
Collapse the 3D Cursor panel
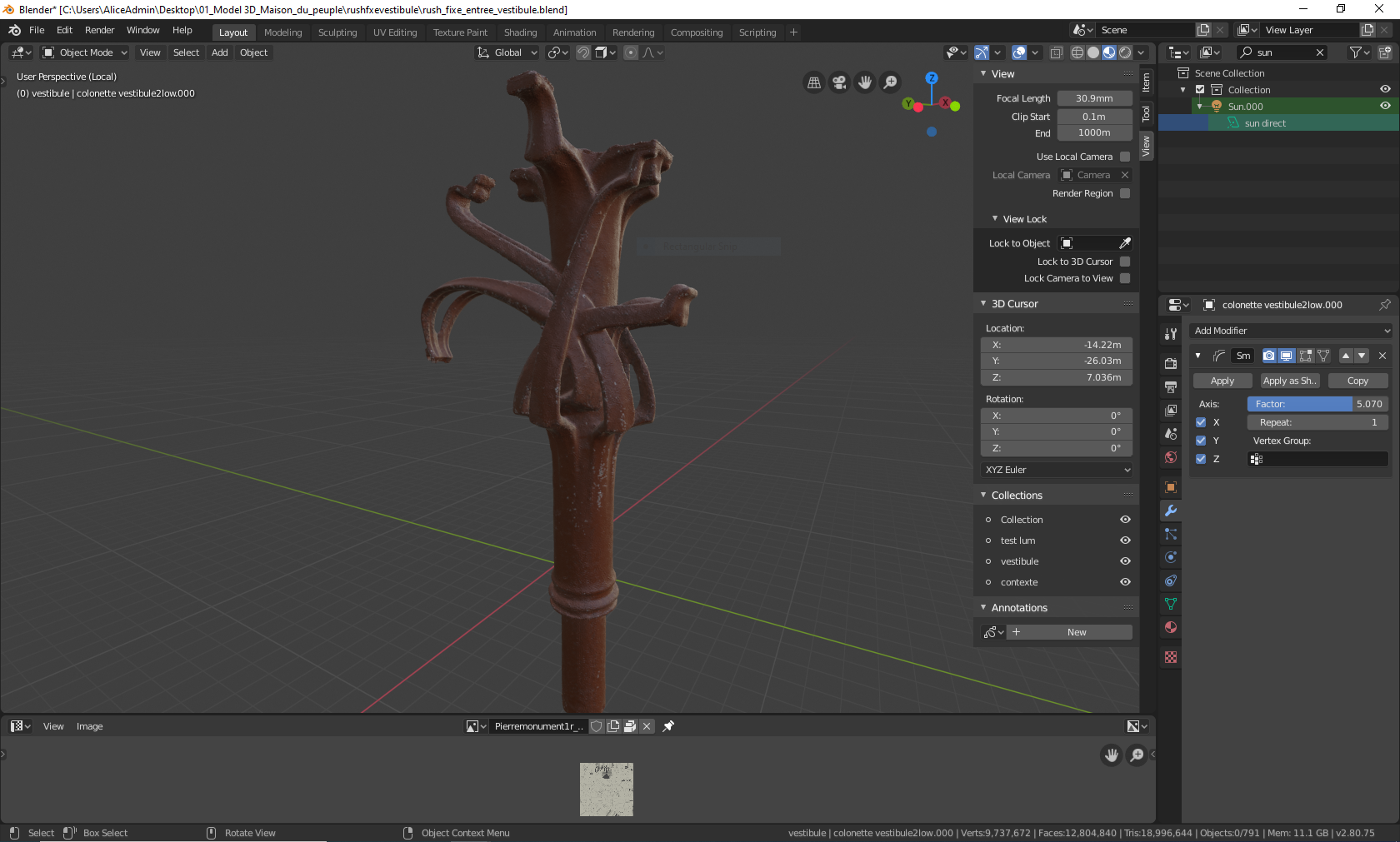coord(1014,304)
